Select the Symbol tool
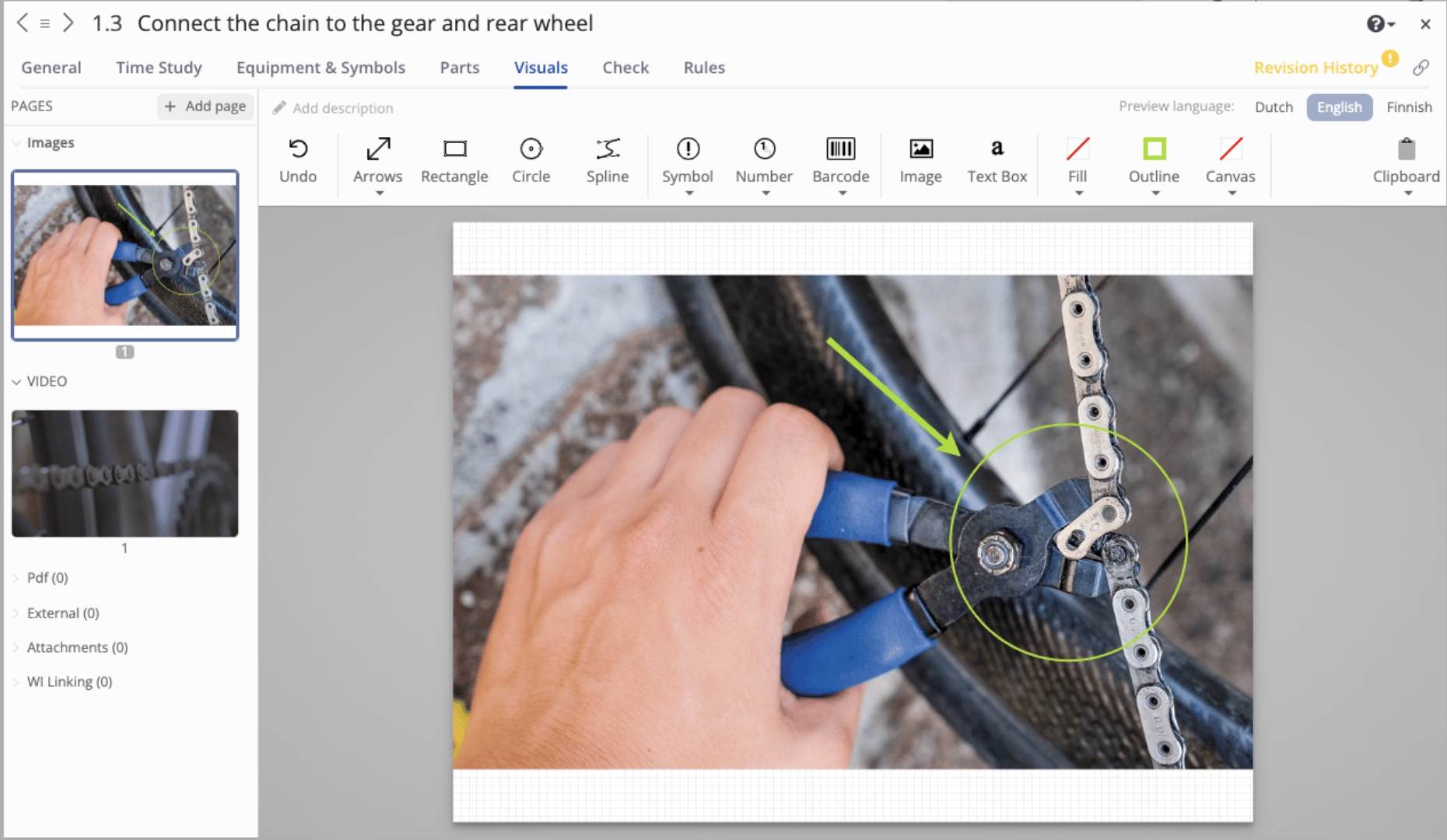This screenshot has width=1447, height=840. pos(687,159)
